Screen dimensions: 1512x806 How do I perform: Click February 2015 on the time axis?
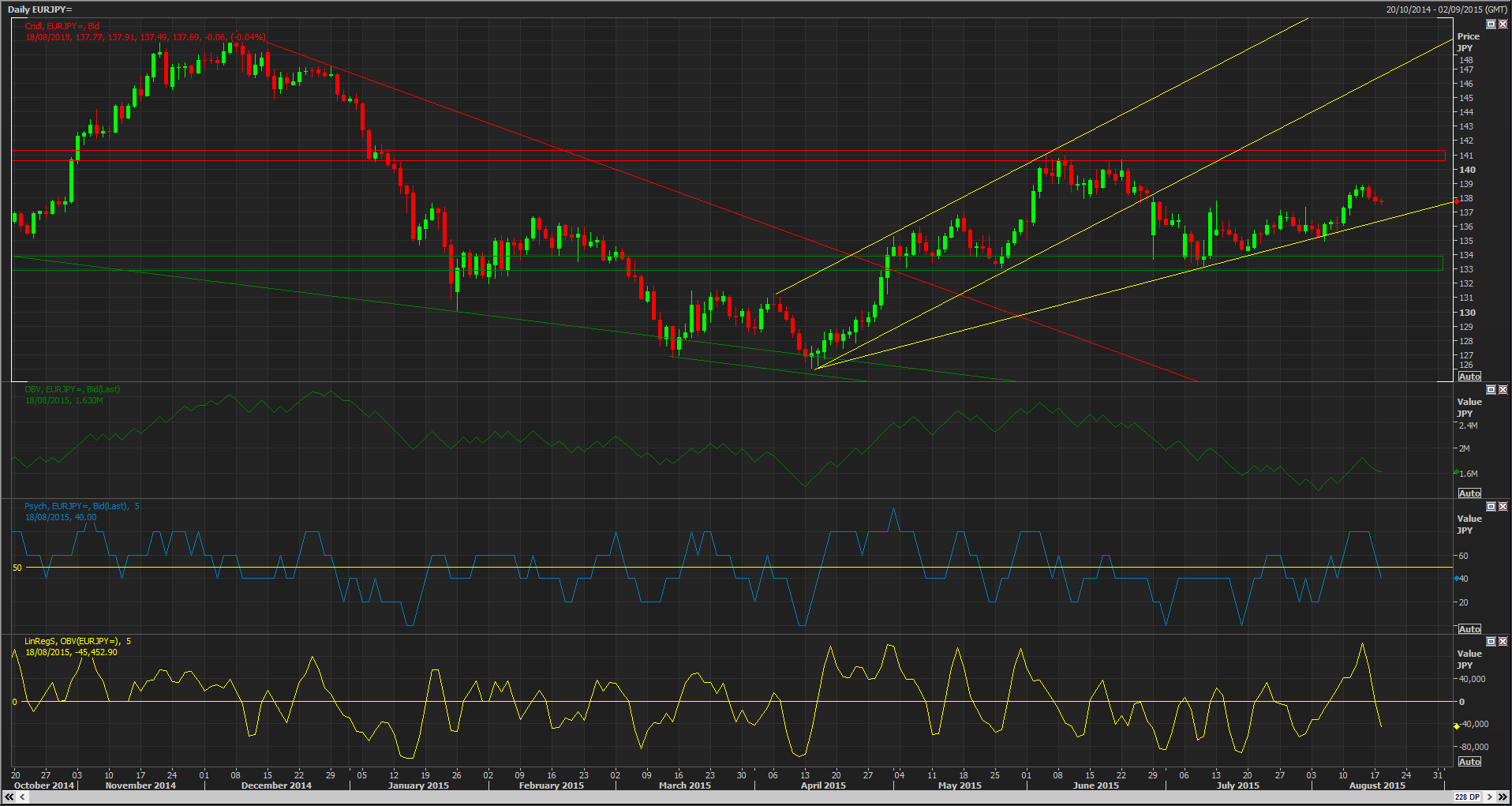point(552,785)
